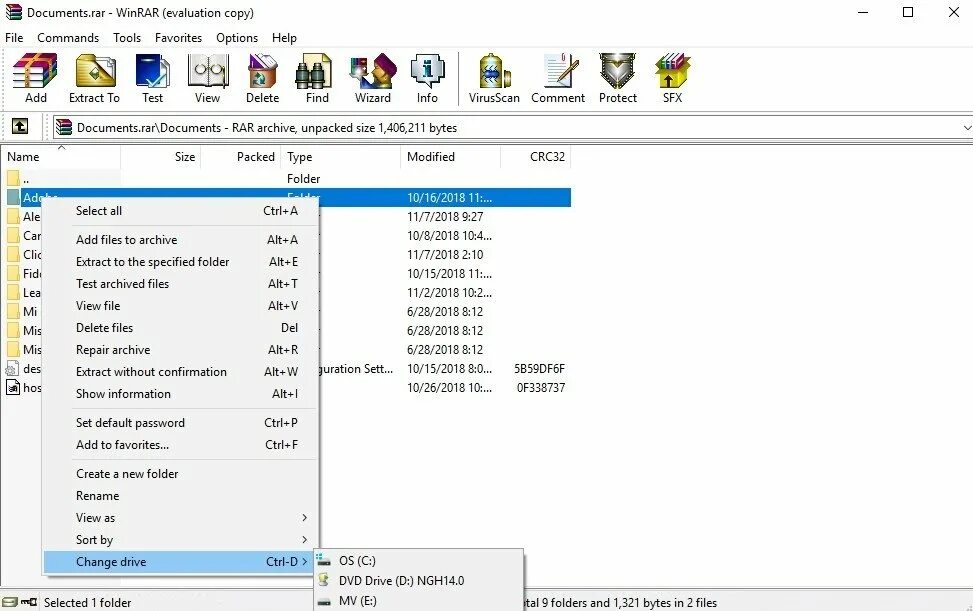Choose Set default password
This screenshot has width=973, height=611.
coord(181,422)
